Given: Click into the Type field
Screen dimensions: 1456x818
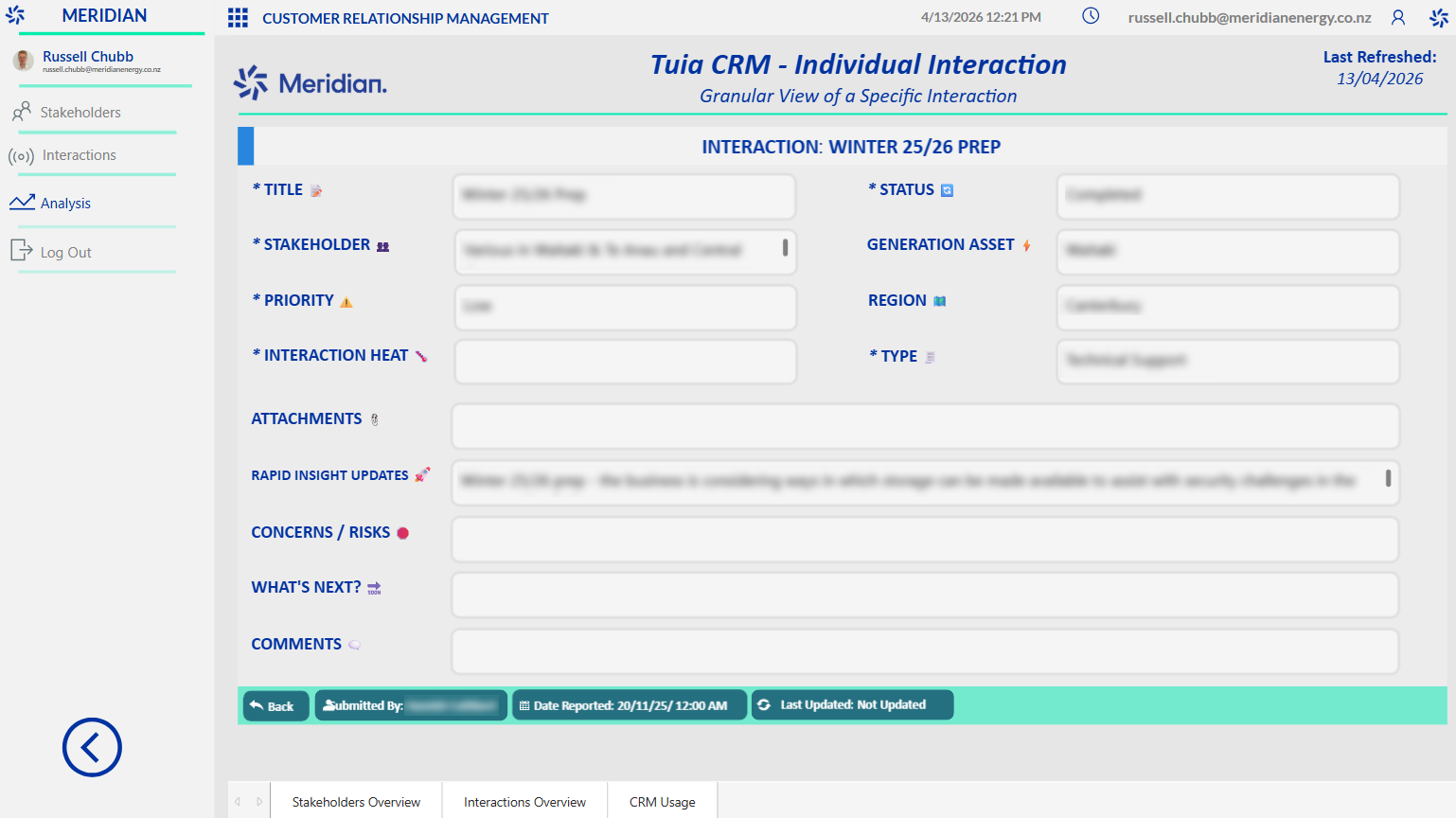Looking at the screenshot, I should [x=1228, y=362].
